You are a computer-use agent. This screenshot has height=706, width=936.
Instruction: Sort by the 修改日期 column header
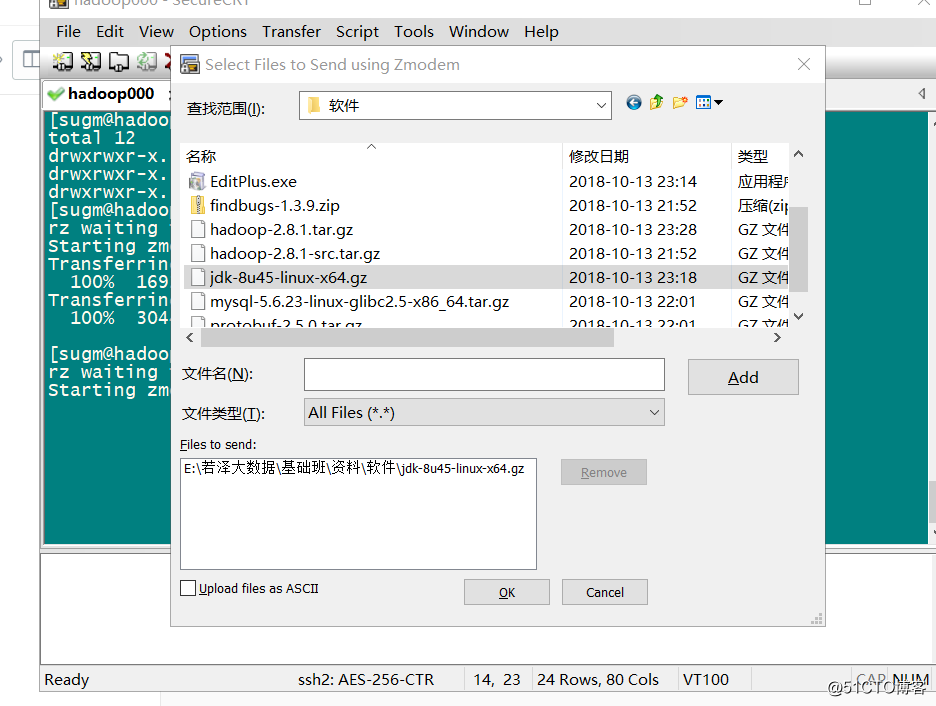(x=647, y=156)
